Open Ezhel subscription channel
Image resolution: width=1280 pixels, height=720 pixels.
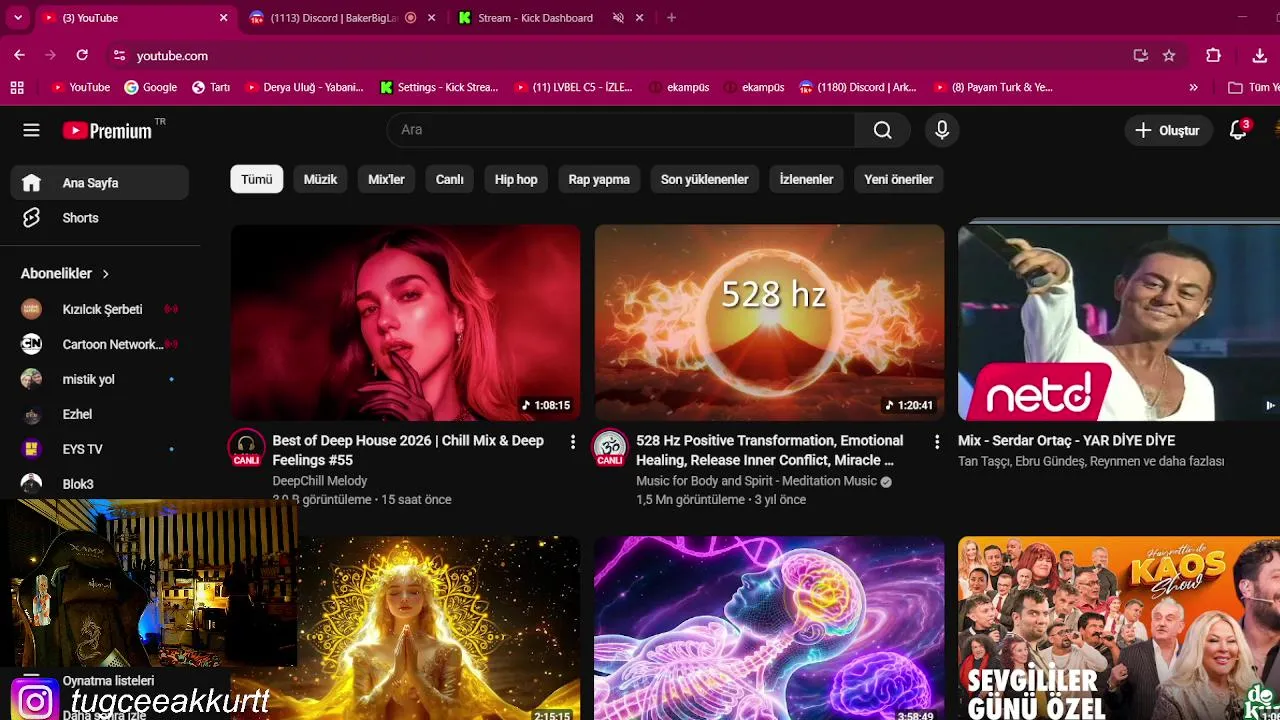click(100, 414)
